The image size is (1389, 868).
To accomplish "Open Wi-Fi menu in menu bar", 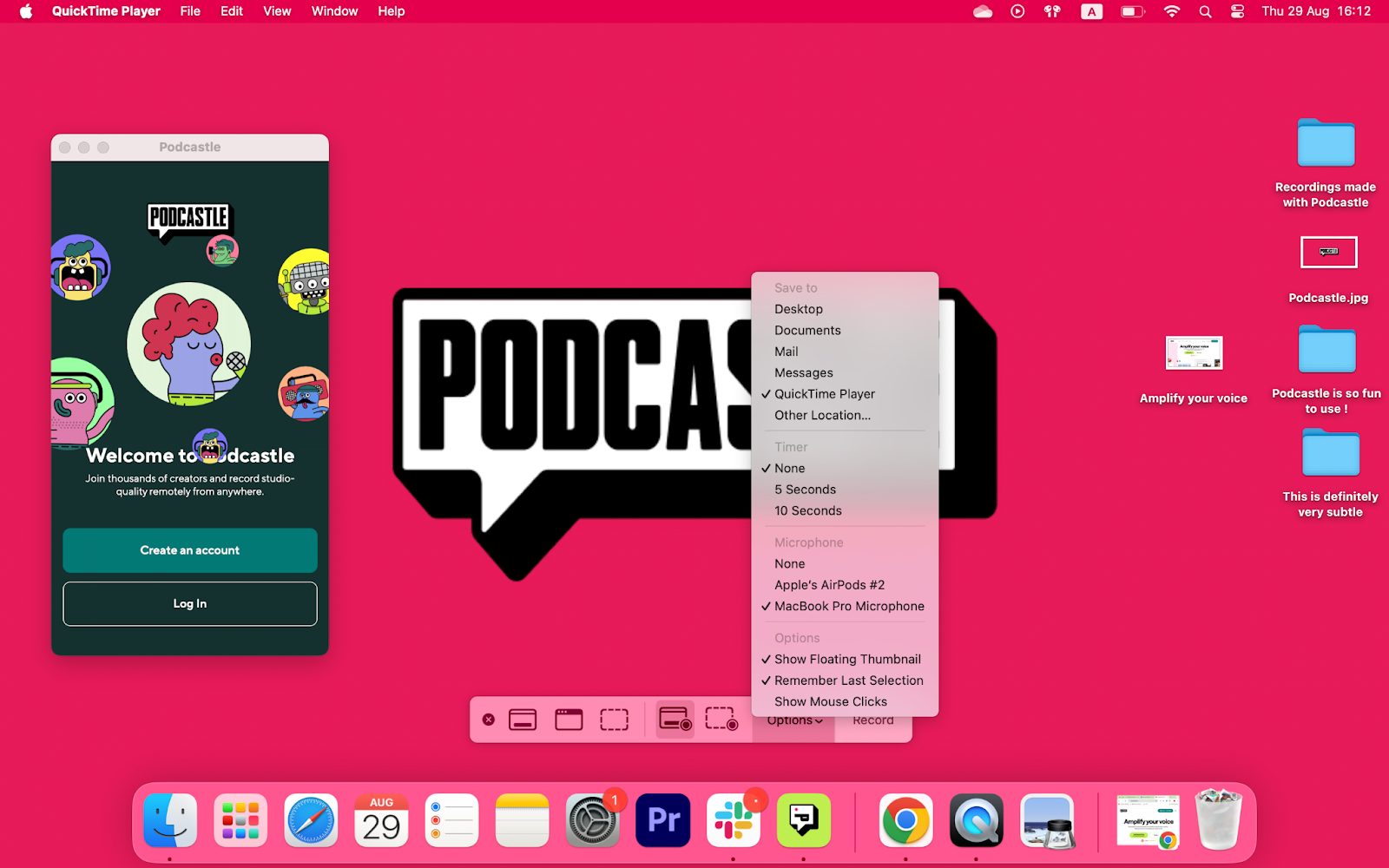I will click(x=1172, y=11).
